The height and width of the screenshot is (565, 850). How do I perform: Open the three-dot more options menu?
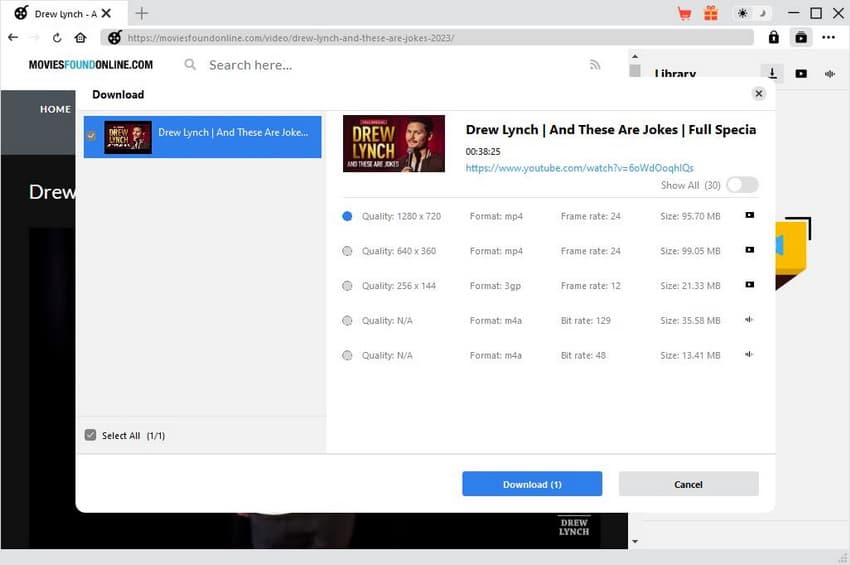coord(828,37)
